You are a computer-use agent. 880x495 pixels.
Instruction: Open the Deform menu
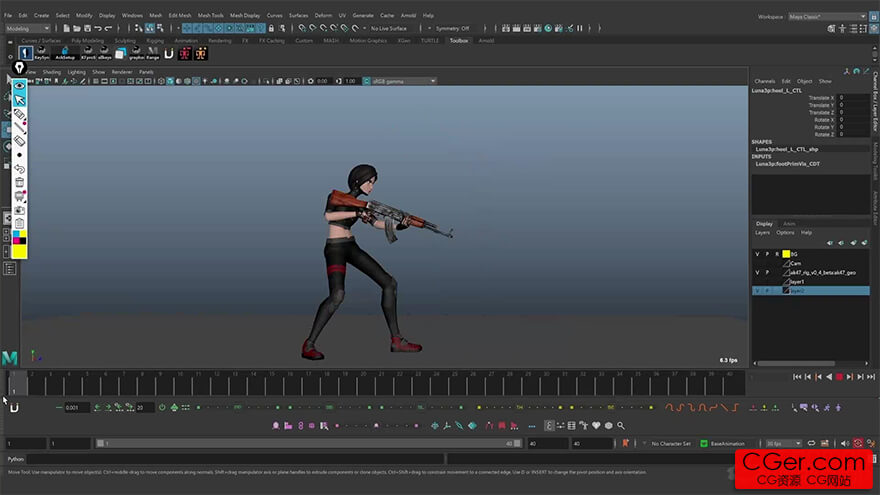(x=323, y=15)
